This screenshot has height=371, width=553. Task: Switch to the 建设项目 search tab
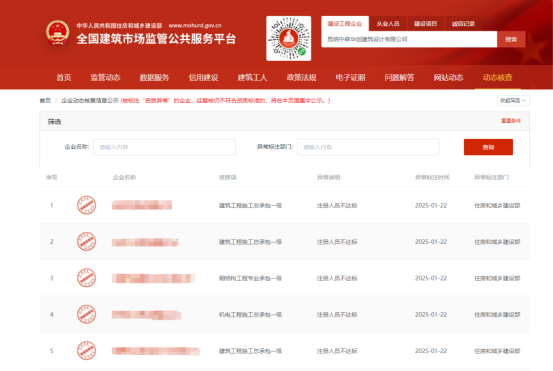pos(425,24)
